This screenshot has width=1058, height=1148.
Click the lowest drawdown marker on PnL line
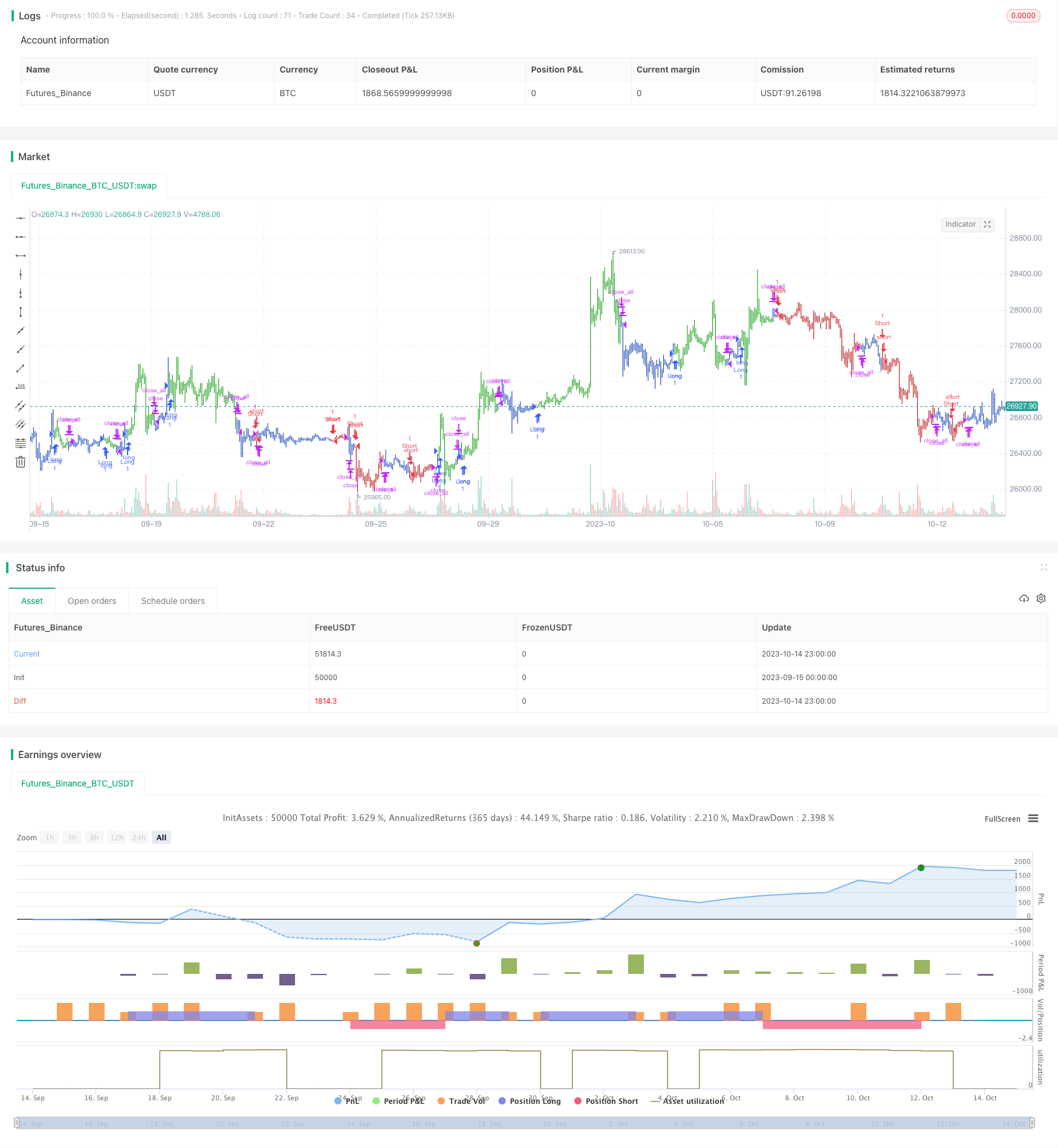click(476, 943)
